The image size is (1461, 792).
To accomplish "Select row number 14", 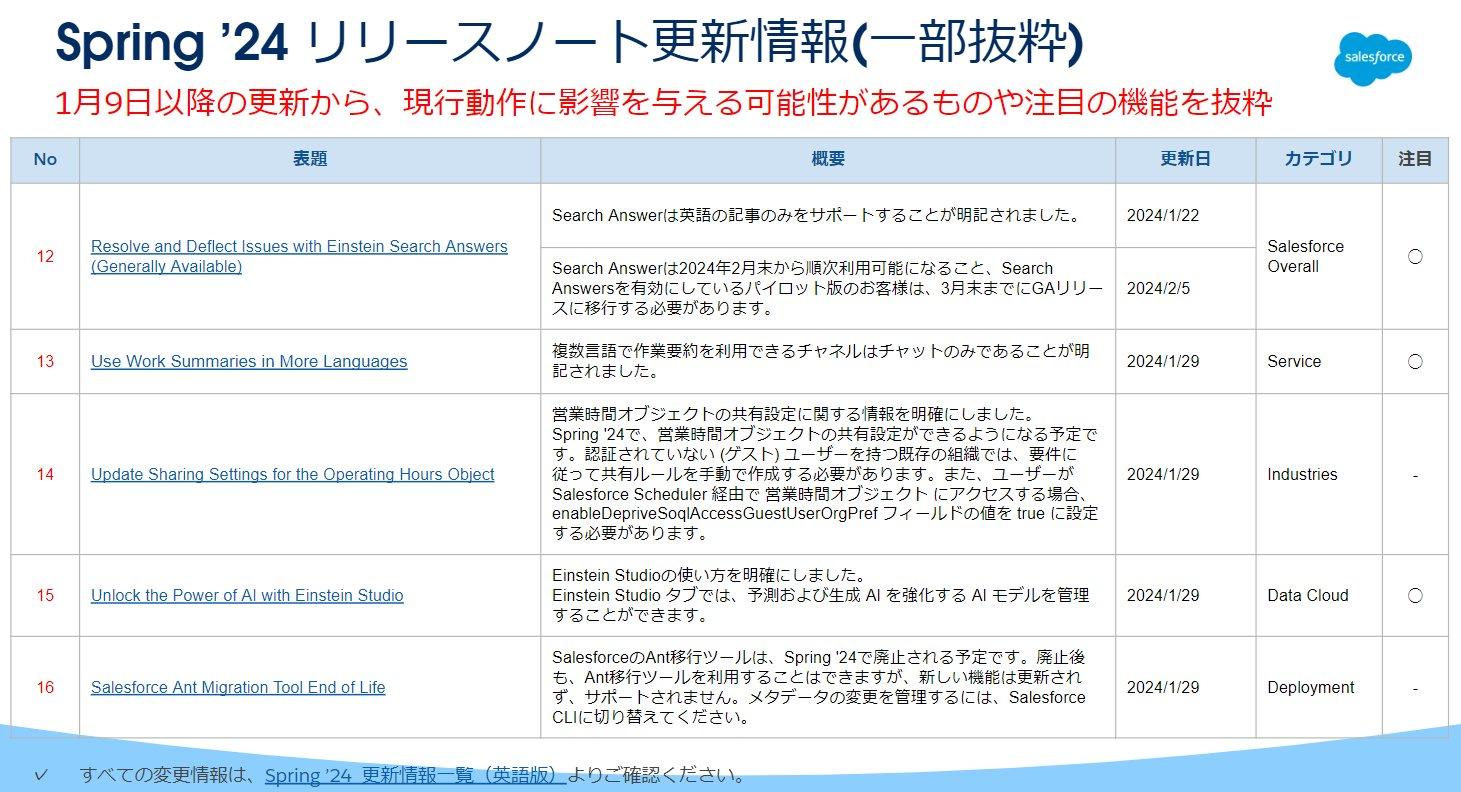I will [45, 474].
